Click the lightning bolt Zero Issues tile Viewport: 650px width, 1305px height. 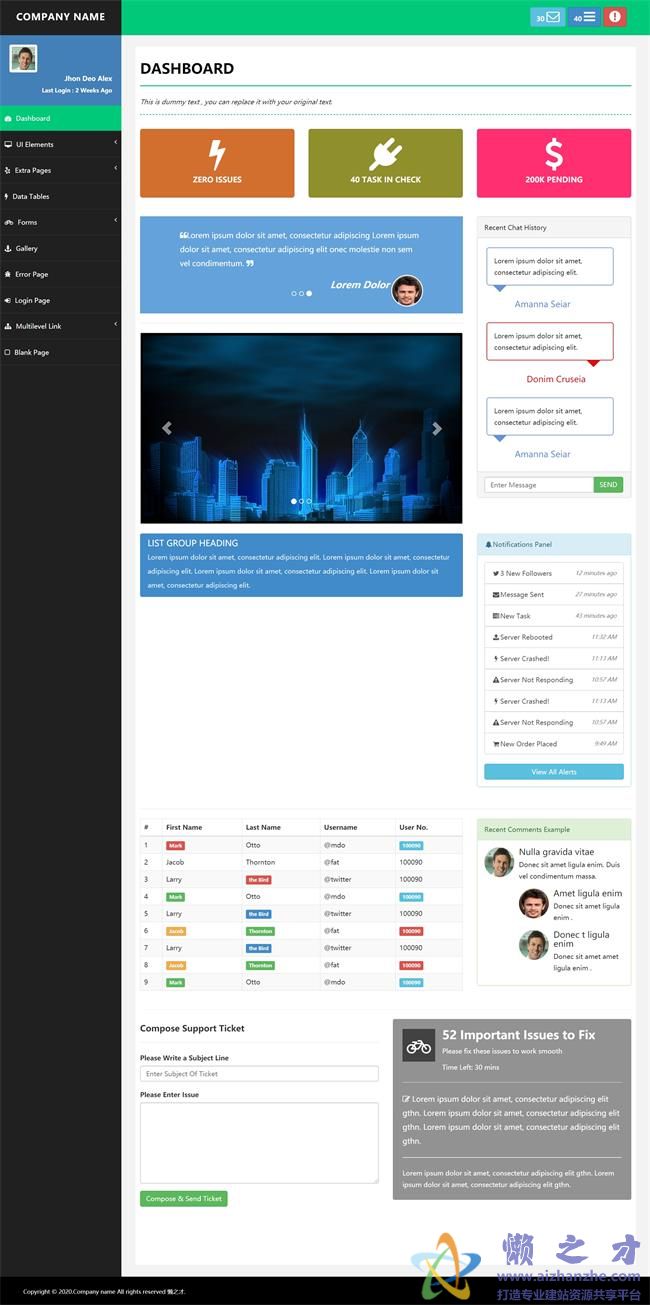pyautogui.click(x=217, y=163)
